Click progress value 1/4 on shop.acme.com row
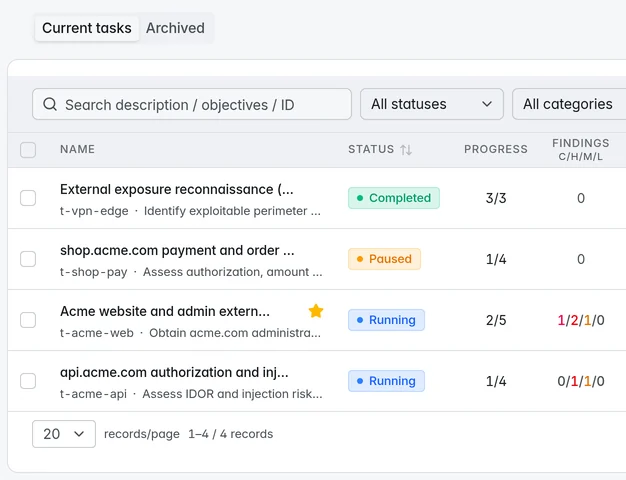 [496, 259]
